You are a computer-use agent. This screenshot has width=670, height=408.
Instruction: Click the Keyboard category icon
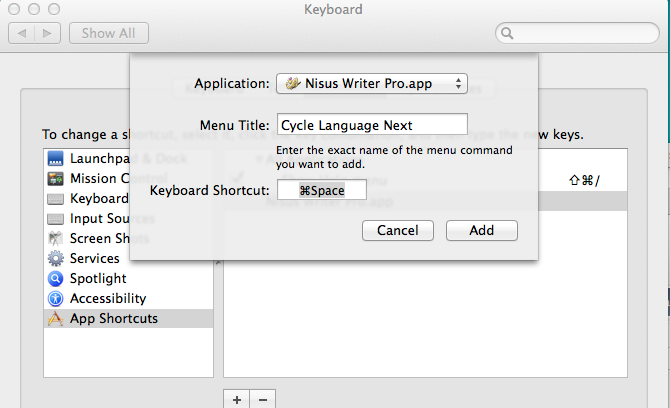[56, 199]
